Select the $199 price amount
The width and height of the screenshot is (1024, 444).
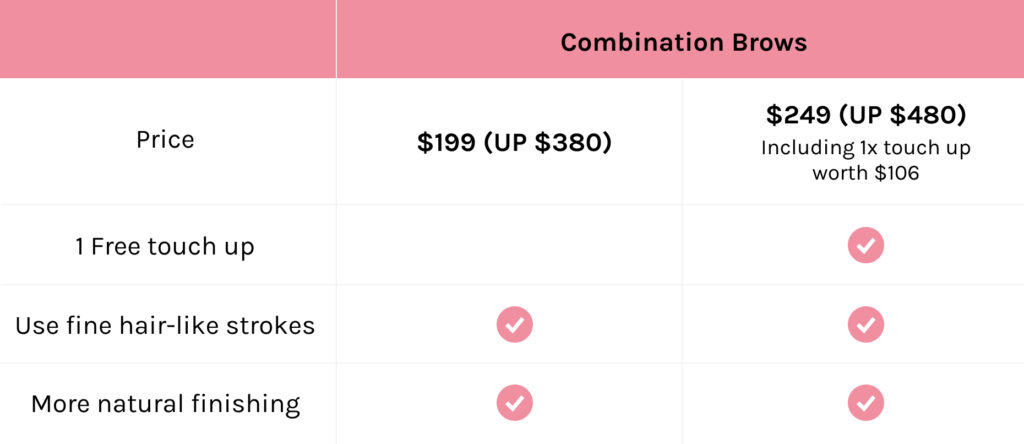pos(446,142)
